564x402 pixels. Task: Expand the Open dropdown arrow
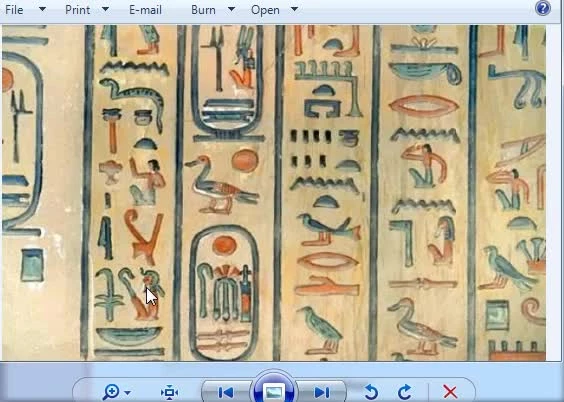pos(294,9)
